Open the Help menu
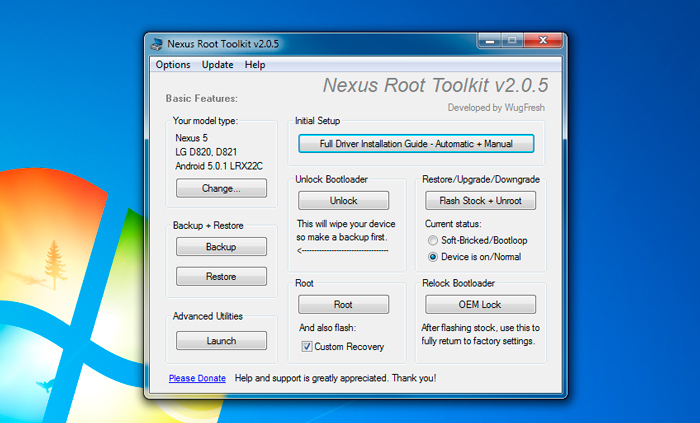Screen dimensions: 700x423 pos(255,65)
